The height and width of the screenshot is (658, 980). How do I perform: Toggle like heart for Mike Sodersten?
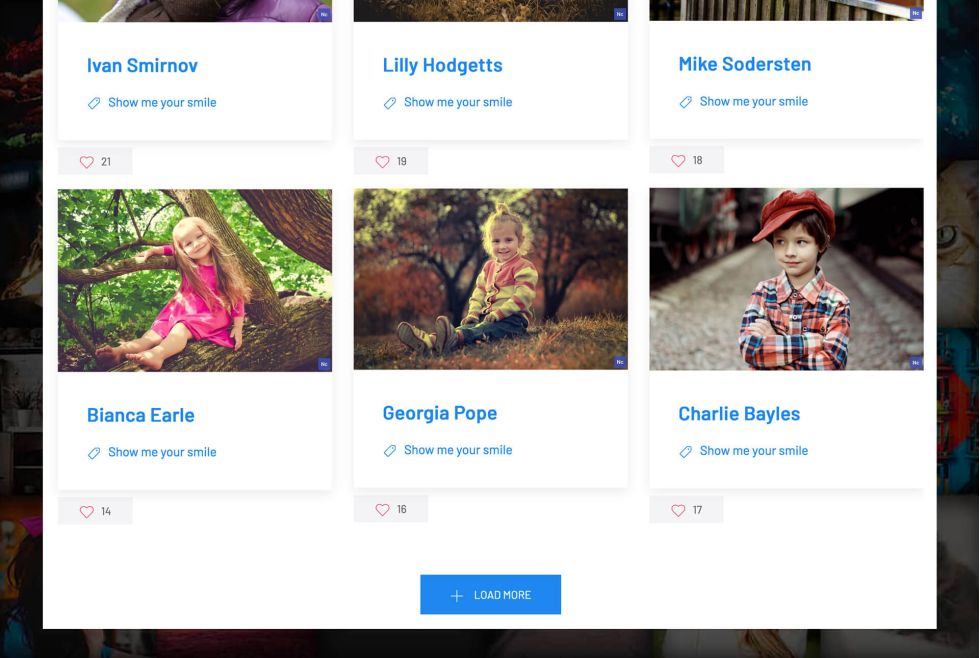[x=678, y=160]
